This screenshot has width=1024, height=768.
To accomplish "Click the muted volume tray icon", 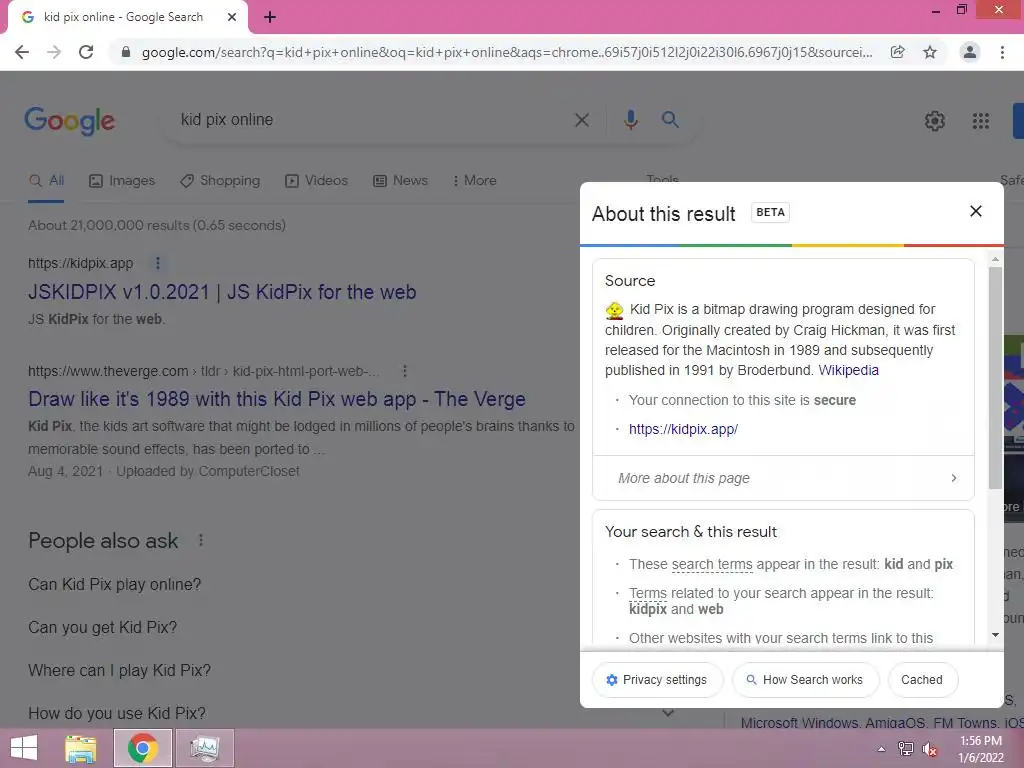I will tap(930, 749).
